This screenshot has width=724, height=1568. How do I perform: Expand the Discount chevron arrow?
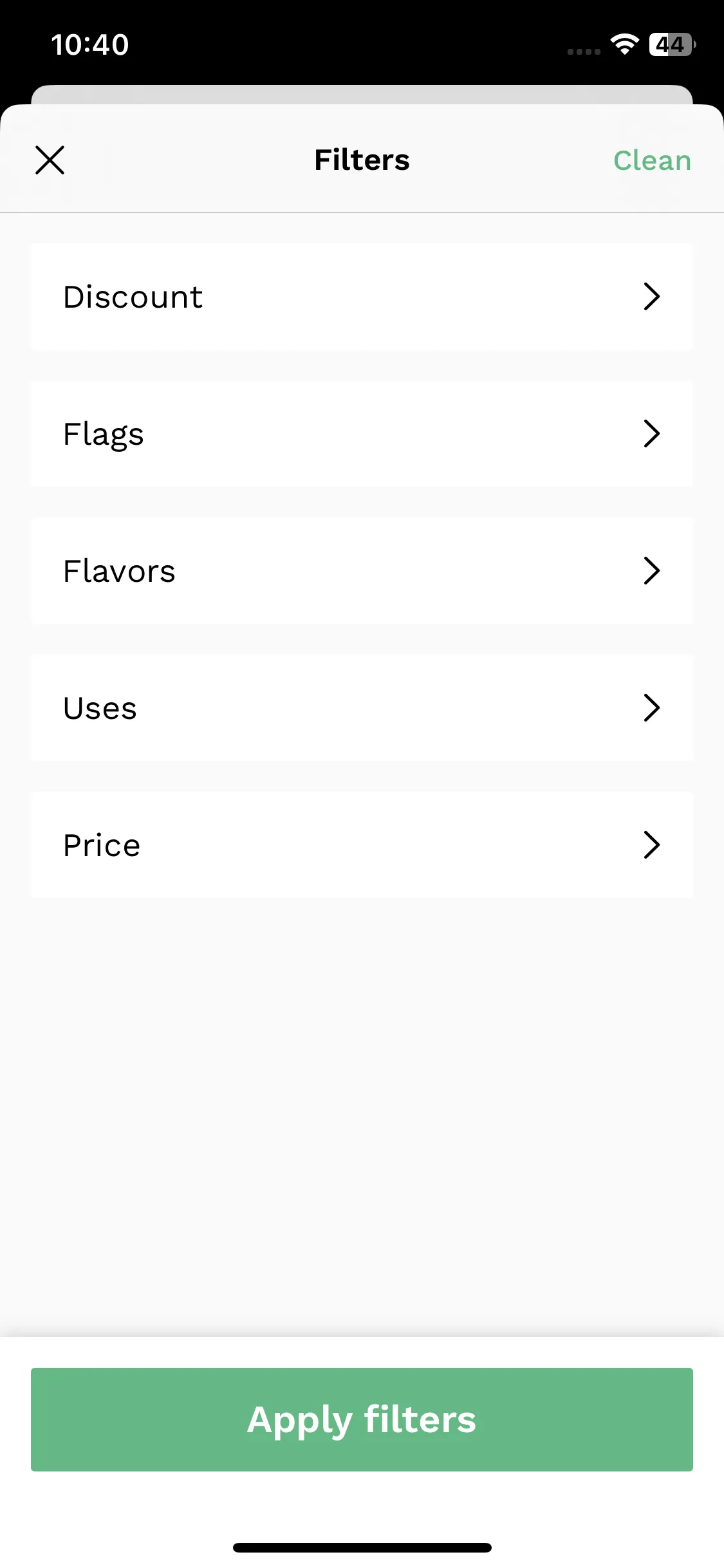[x=652, y=297]
